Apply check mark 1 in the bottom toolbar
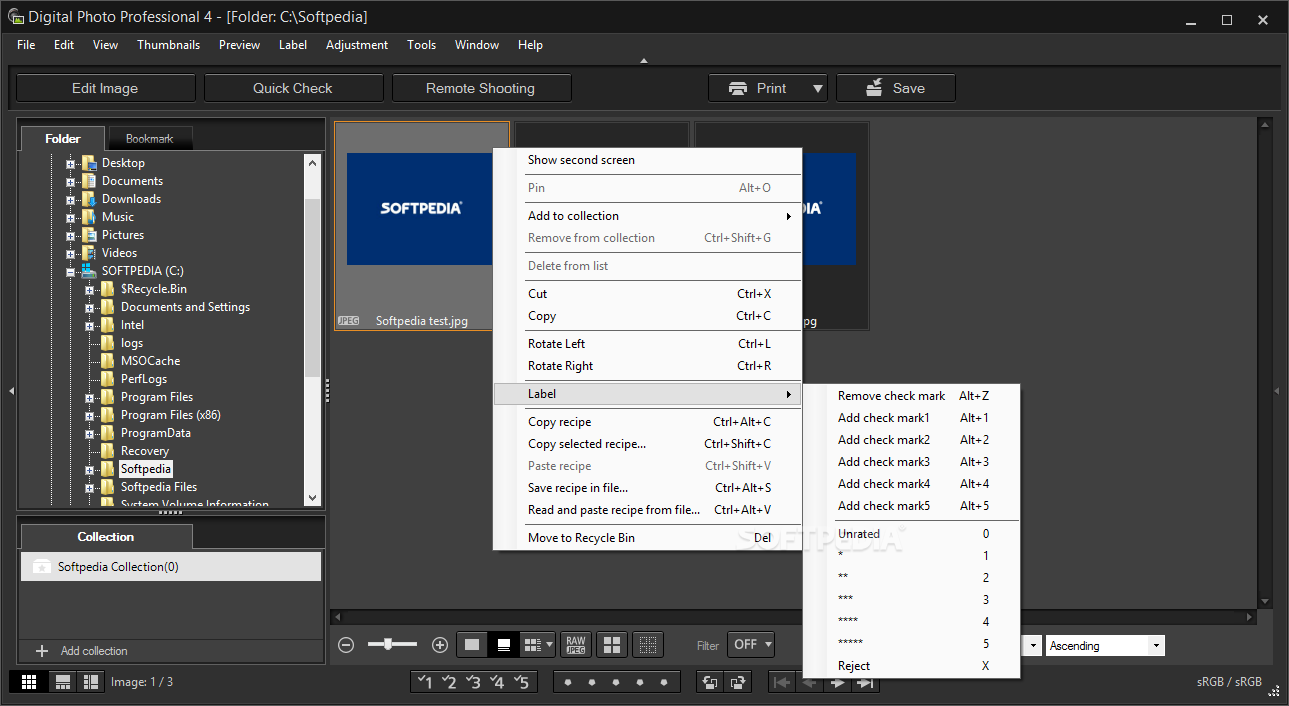Screen dimensions: 1289x706 [425, 682]
